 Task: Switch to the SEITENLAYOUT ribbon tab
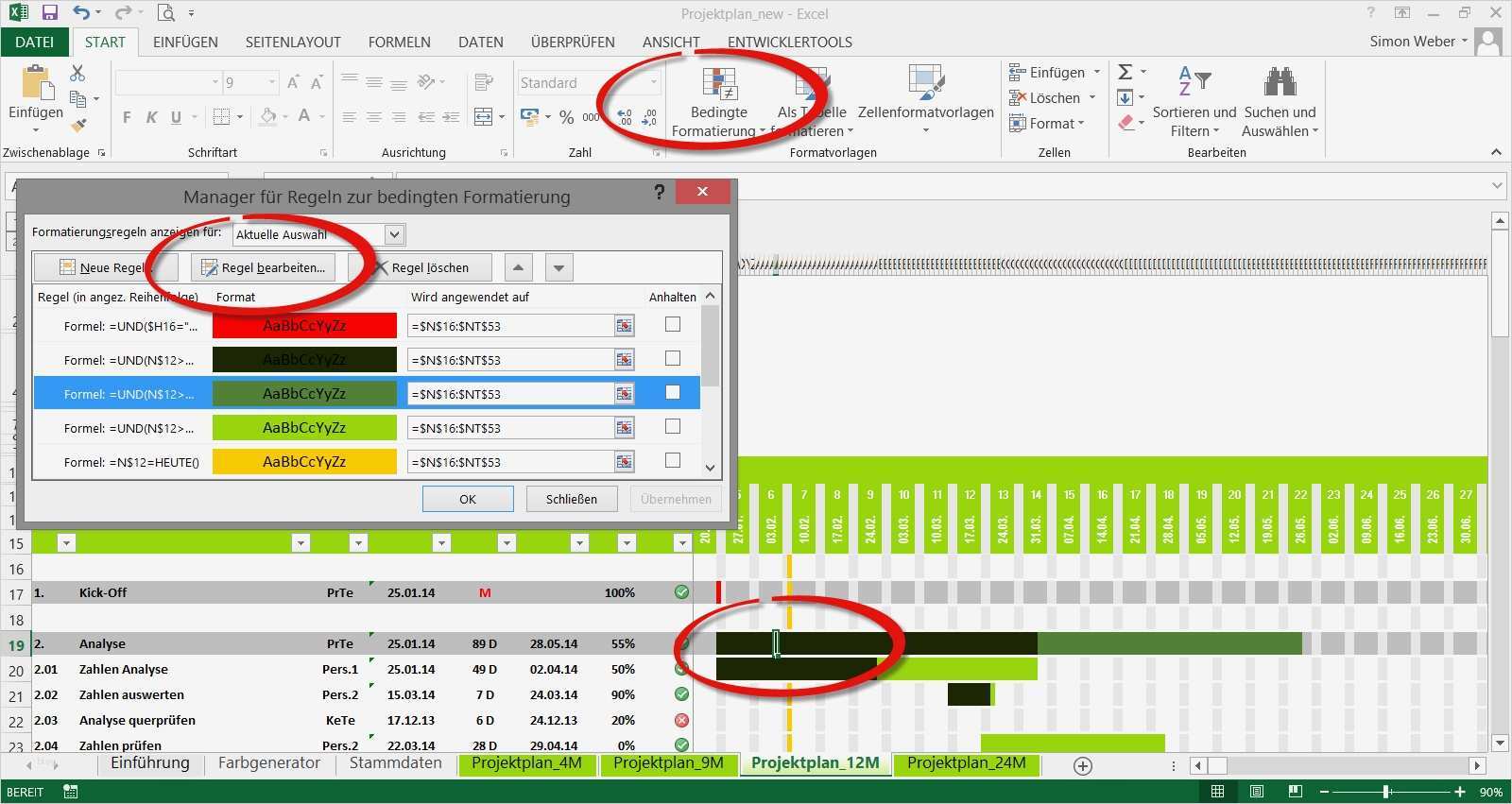(x=293, y=42)
